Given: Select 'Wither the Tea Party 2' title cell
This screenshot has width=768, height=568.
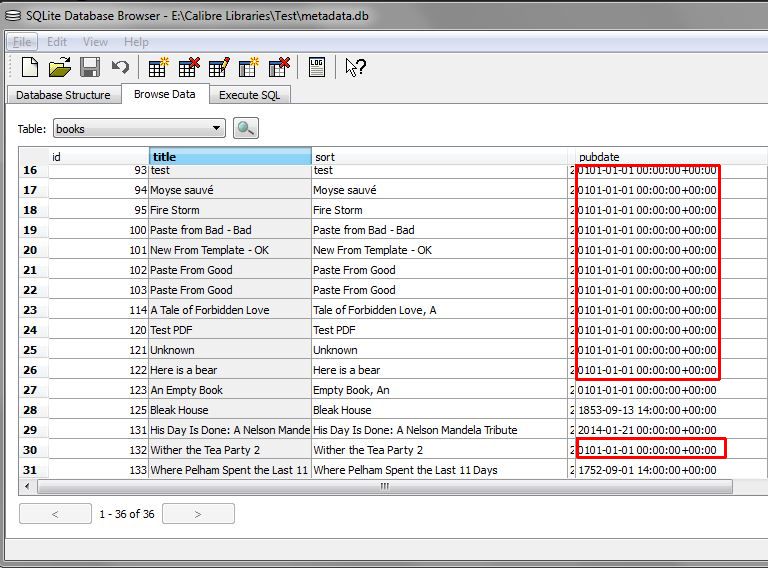Looking at the screenshot, I should (x=230, y=450).
